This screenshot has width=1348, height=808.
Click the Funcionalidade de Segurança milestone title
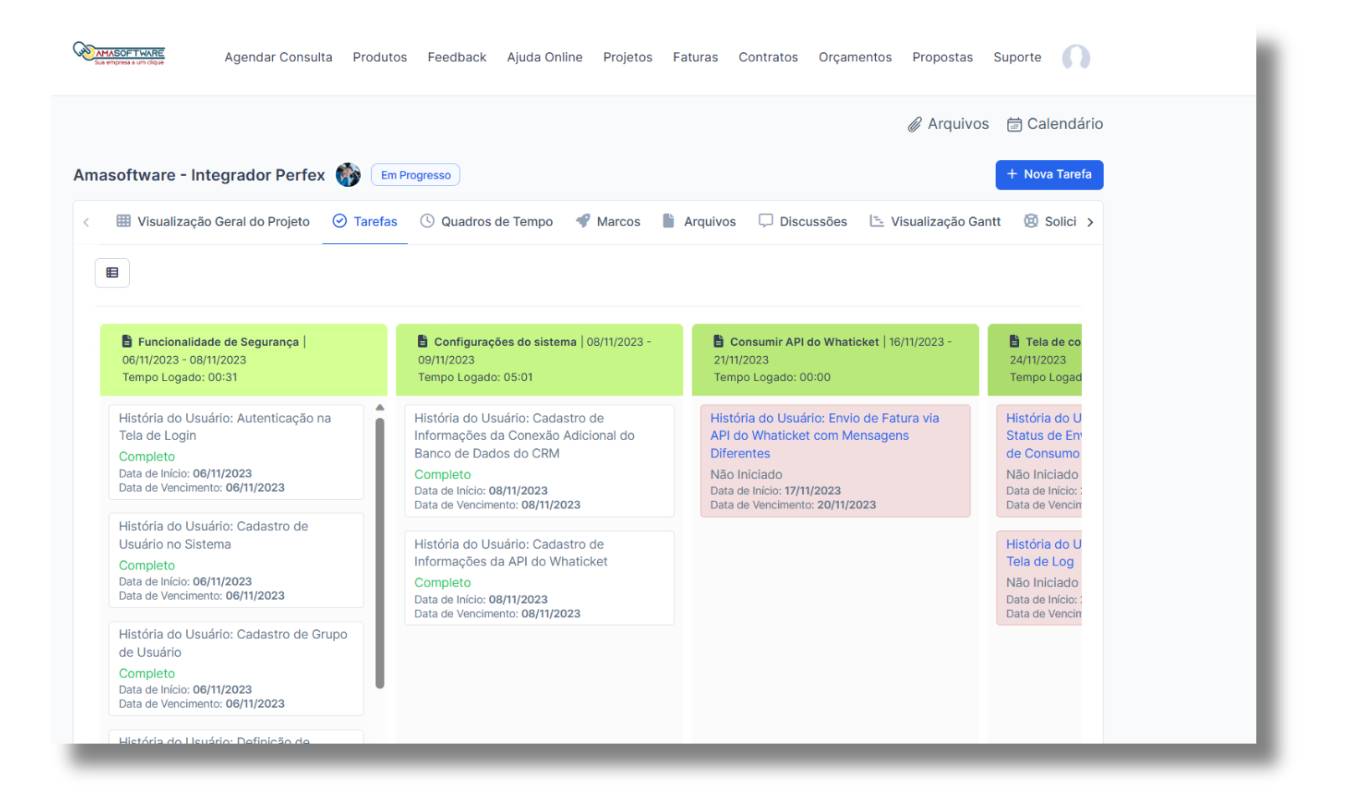[218, 342]
